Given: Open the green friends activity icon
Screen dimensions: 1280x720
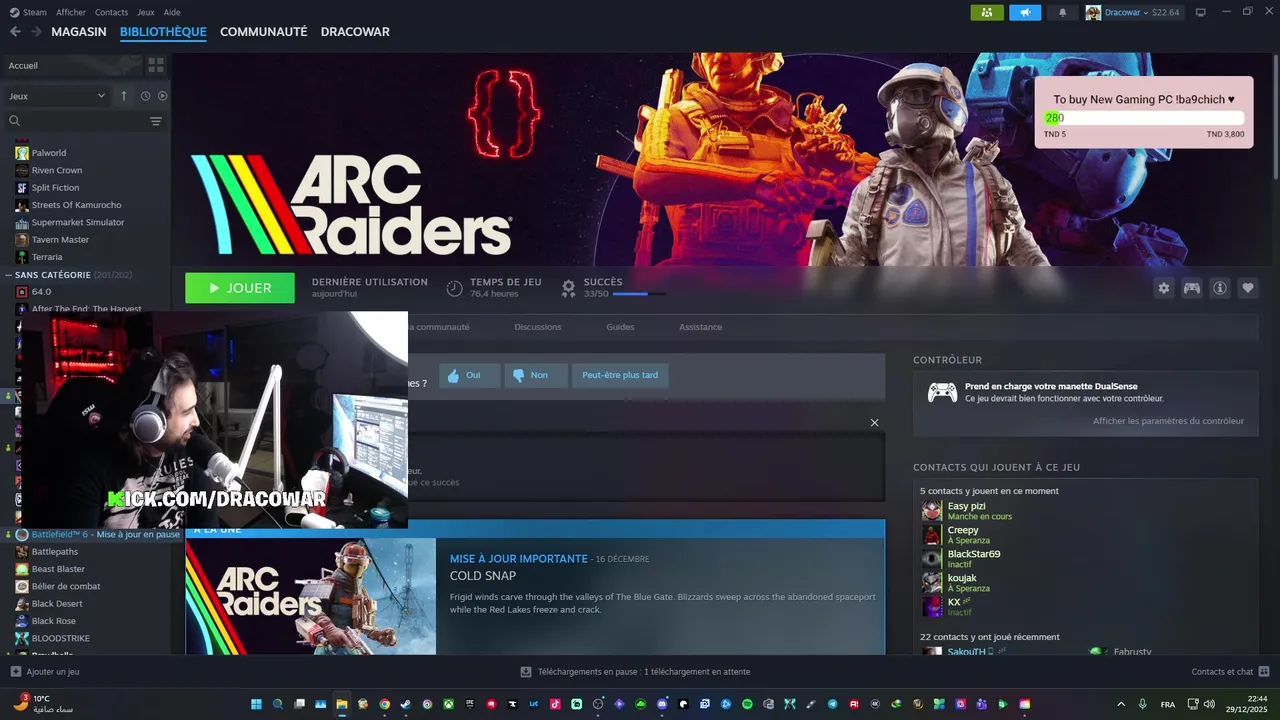Looking at the screenshot, I should pyautogui.click(x=987, y=12).
